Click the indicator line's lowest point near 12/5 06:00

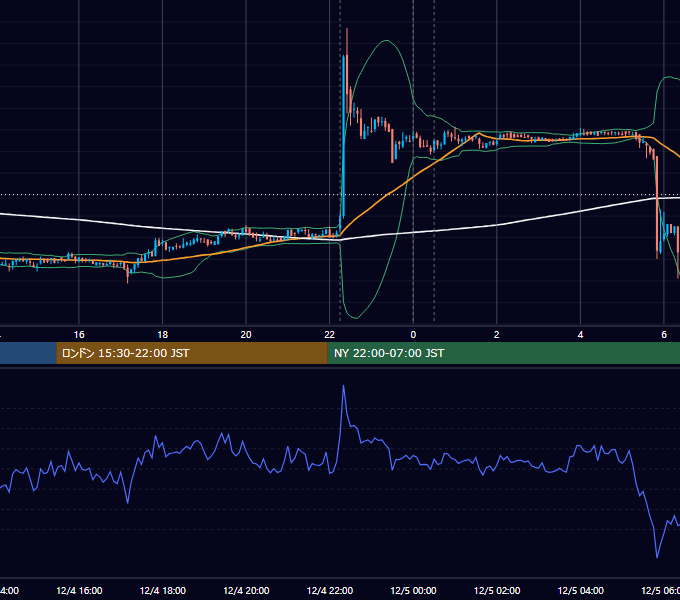tap(657, 557)
